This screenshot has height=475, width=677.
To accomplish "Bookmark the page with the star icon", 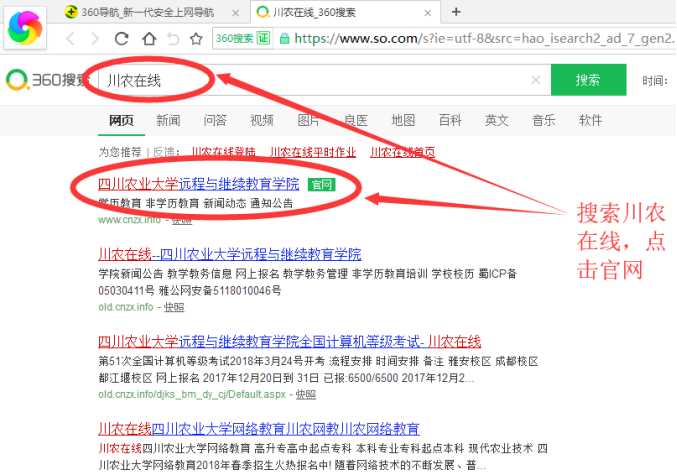I will click(196, 39).
